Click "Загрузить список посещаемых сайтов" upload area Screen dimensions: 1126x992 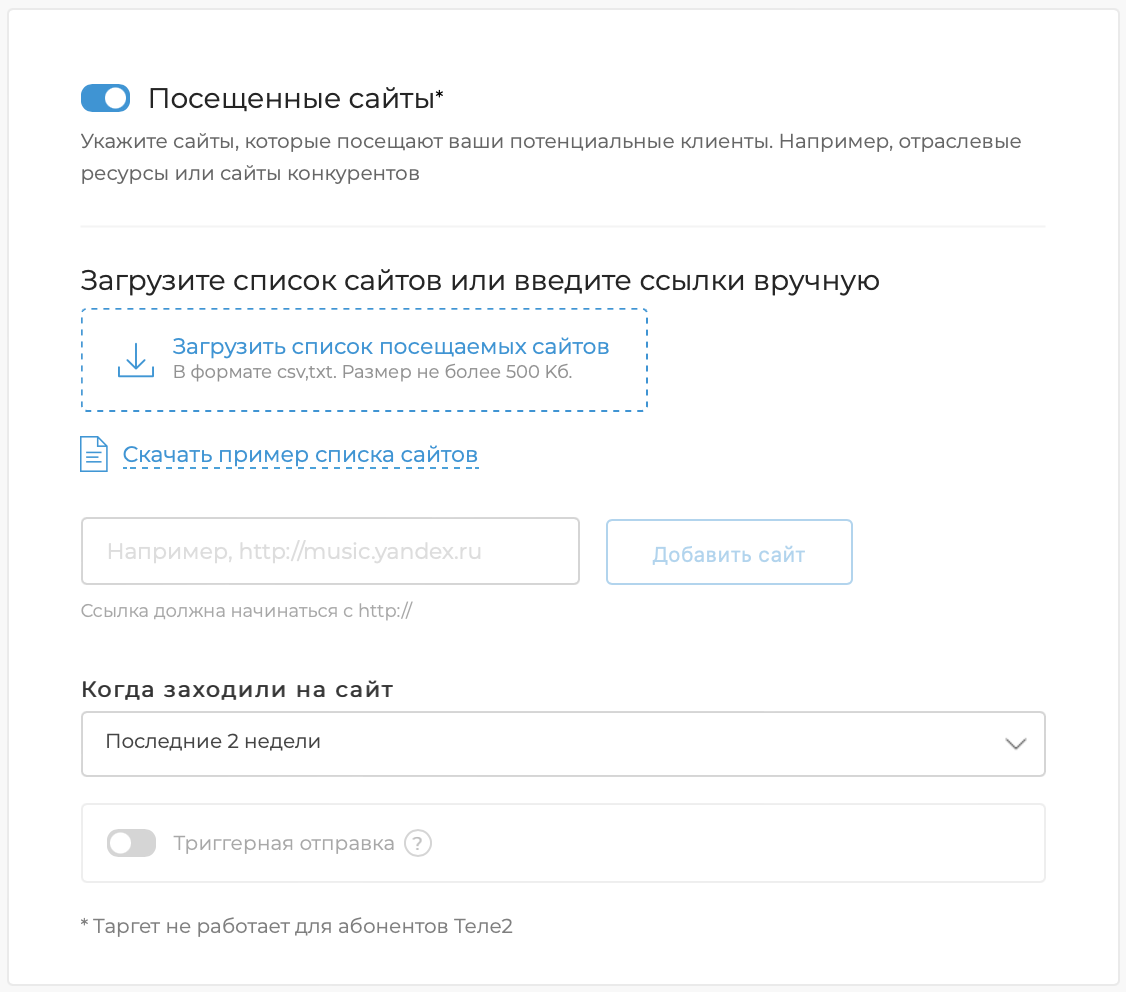[x=390, y=346]
